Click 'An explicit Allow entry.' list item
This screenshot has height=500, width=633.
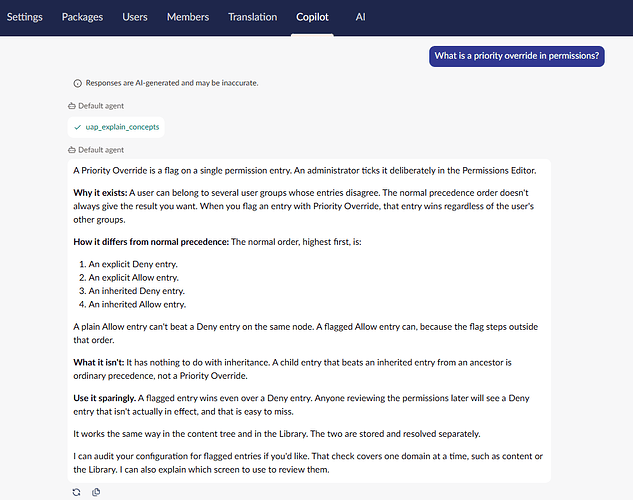(133, 277)
